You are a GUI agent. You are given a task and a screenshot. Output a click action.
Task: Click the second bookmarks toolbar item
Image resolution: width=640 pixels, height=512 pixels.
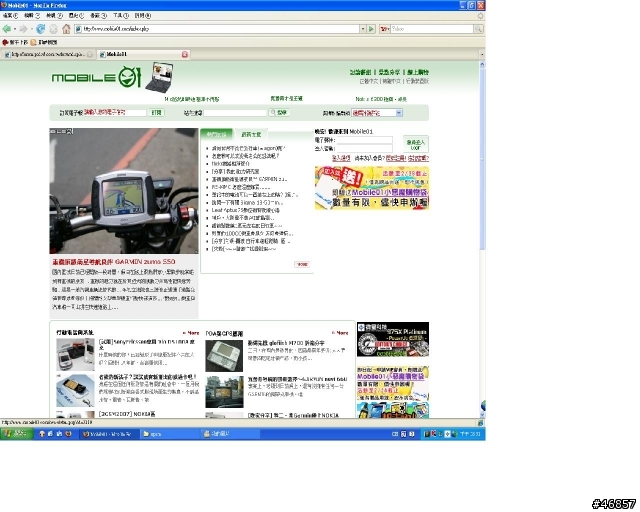[x=44, y=42]
